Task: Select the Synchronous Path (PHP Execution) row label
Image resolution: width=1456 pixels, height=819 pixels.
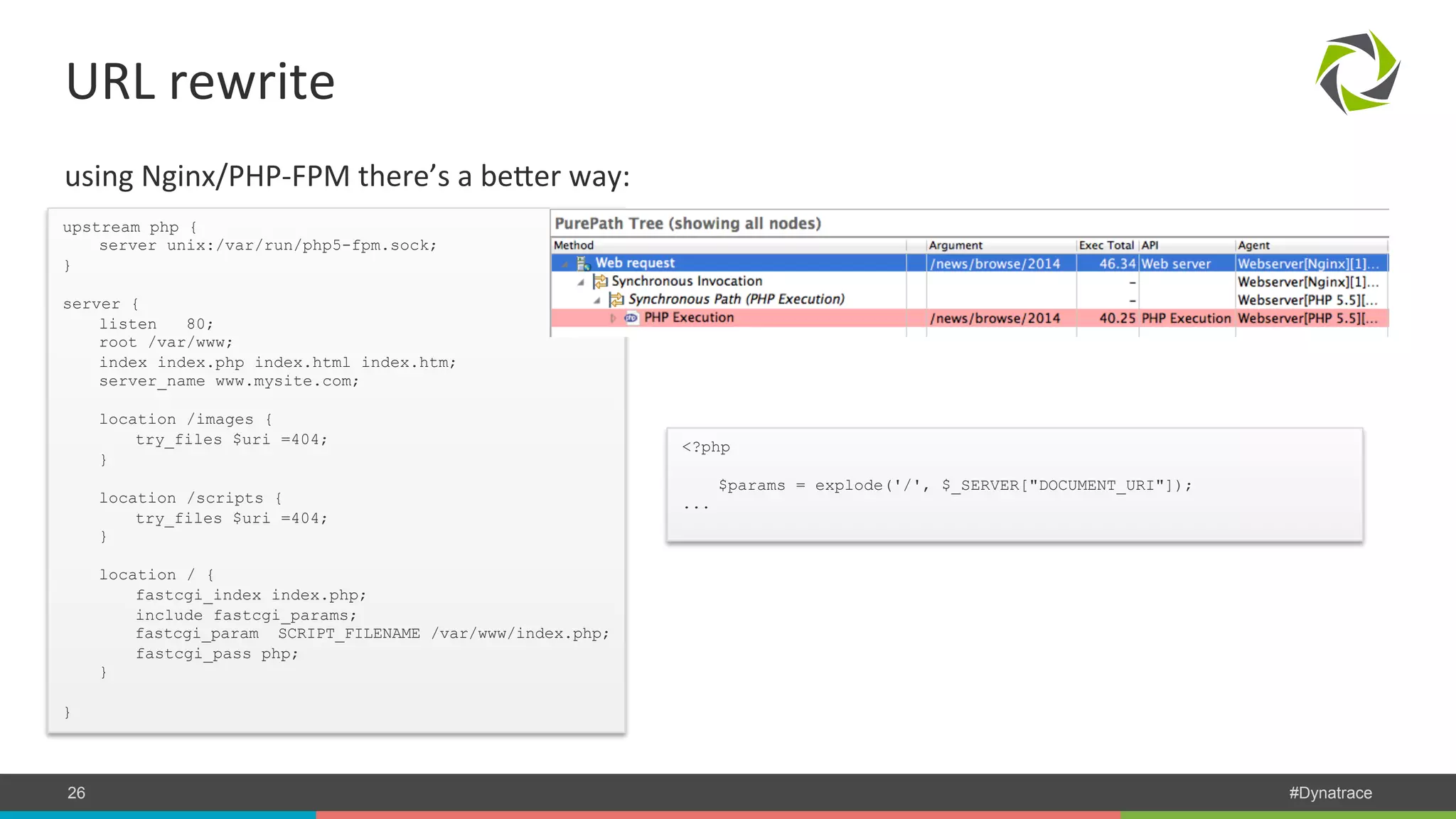Action: [737, 299]
